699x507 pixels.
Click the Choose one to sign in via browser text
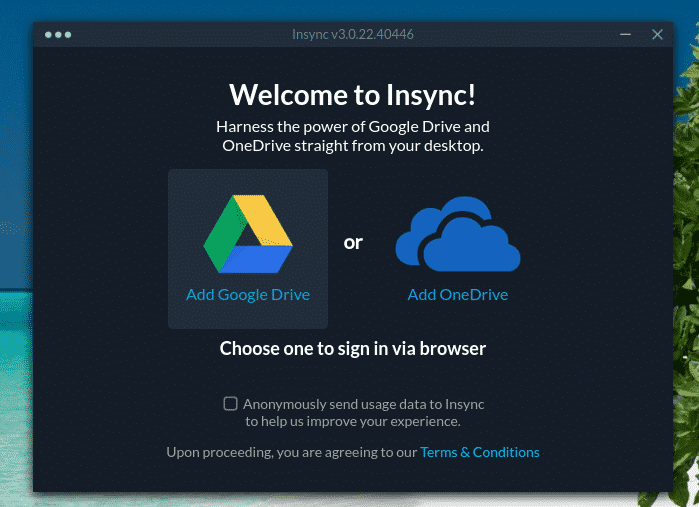(x=353, y=349)
